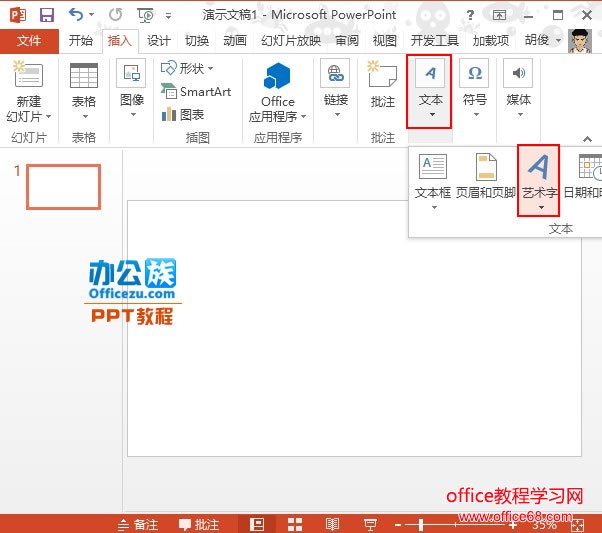The image size is (602, 533).
Task: Click the zoom slider handle
Action: click(421, 525)
